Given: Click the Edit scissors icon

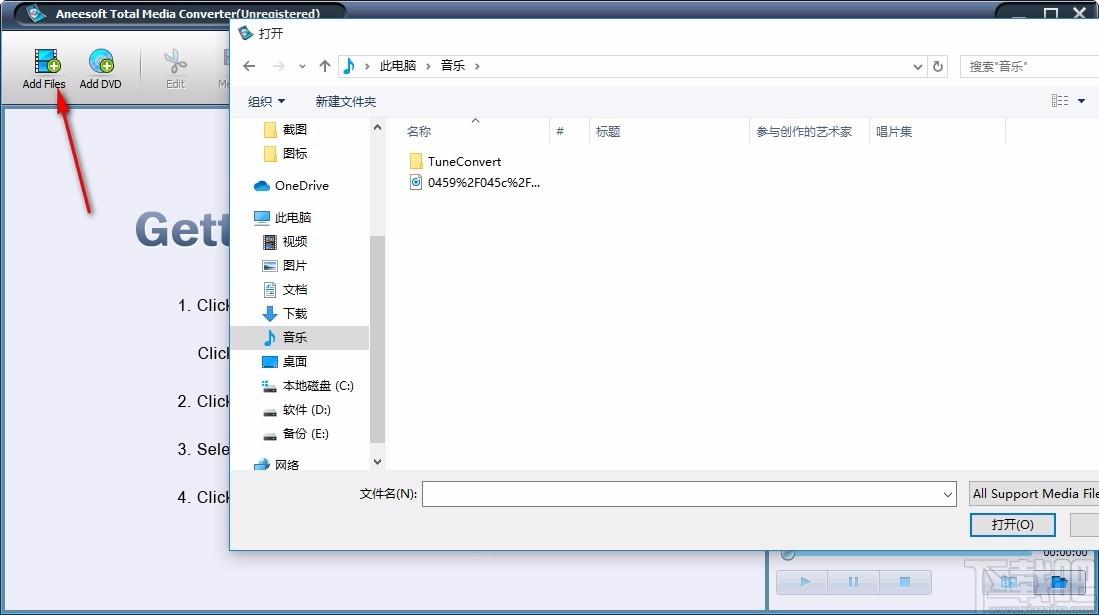Looking at the screenshot, I should 175,62.
